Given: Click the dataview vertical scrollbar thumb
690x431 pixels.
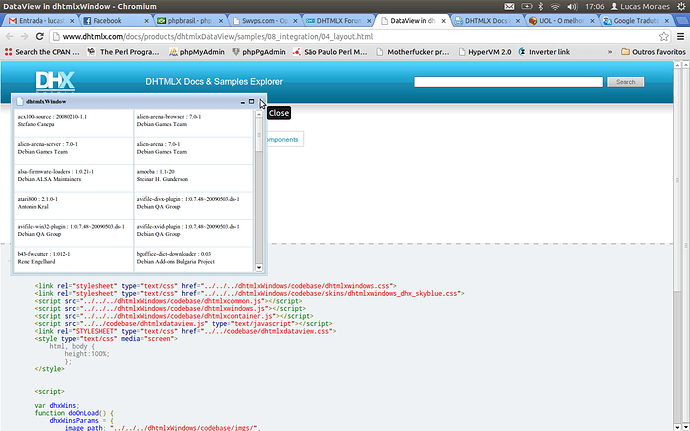Looking at the screenshot, I should click(259, 134).
